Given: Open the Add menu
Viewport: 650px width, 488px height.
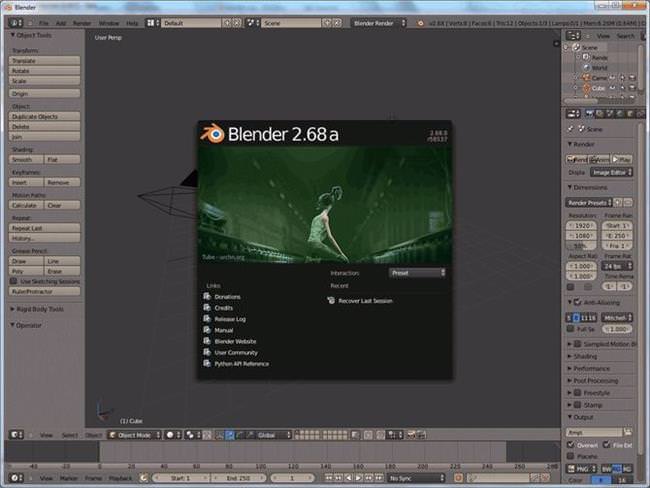Looking at the screenshot, I should [x=61, y=23].
